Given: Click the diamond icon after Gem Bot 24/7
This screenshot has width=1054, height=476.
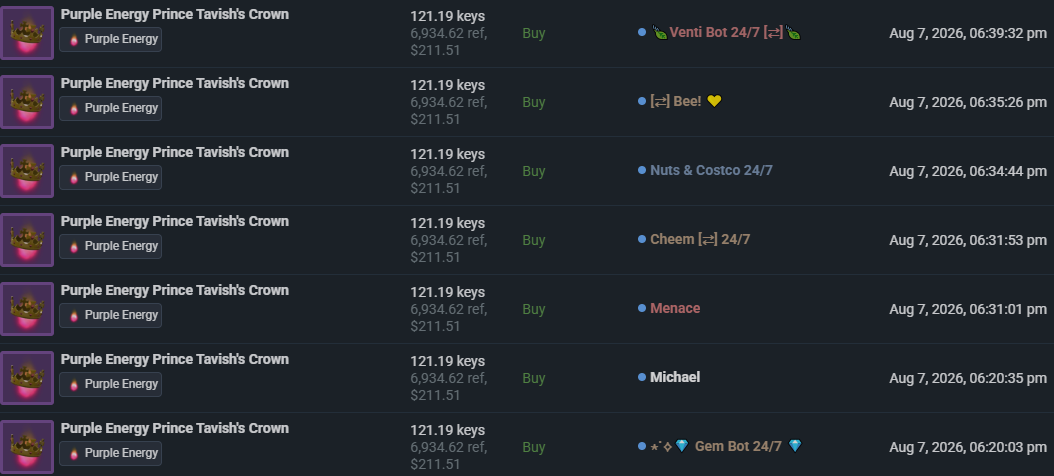Looking at the screenshot, I should [795, 446].
